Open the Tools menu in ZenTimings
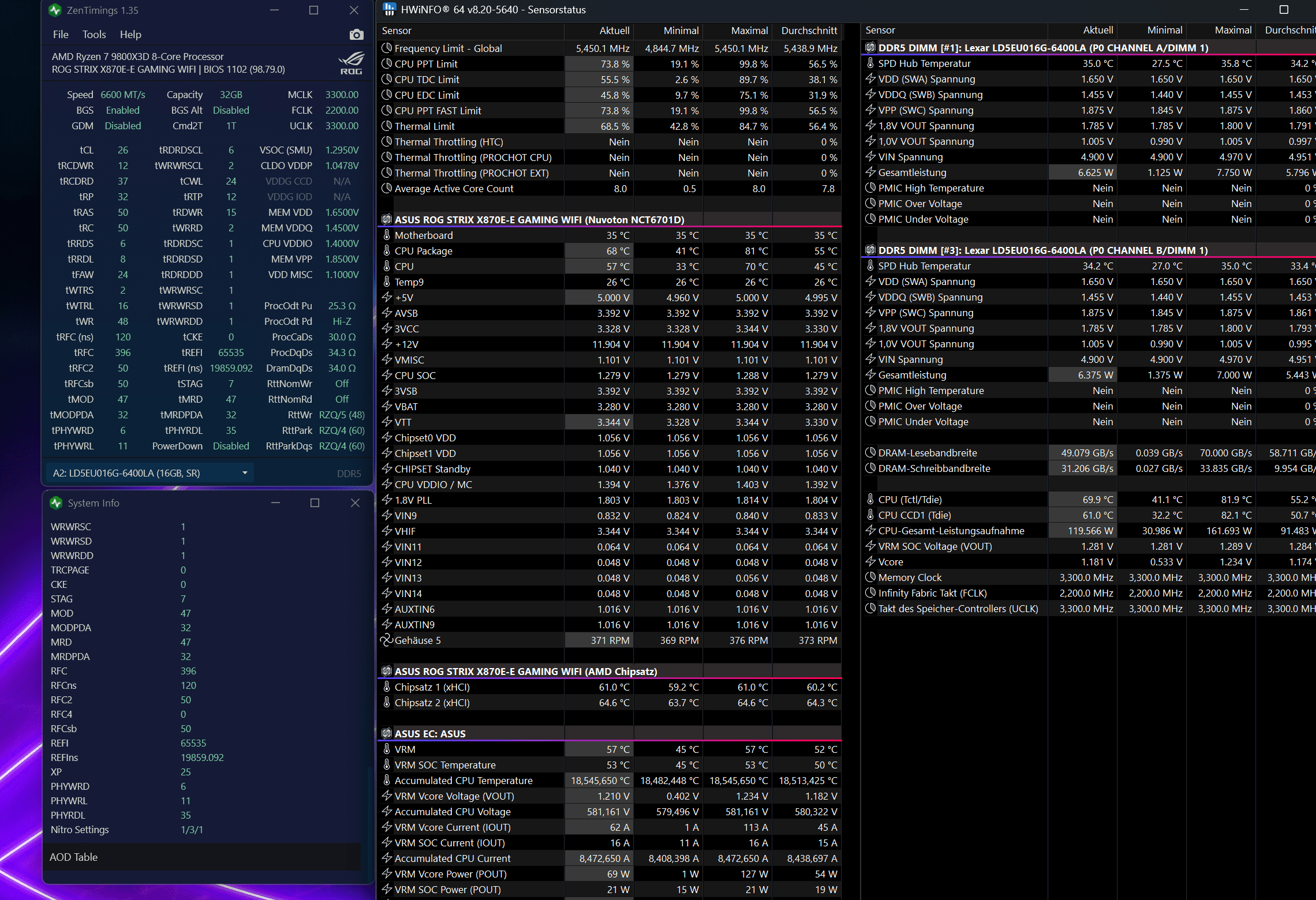Image resolution: width=1316 pixels, height=900 pixels. pyautogui.click(x=94, y=35)
